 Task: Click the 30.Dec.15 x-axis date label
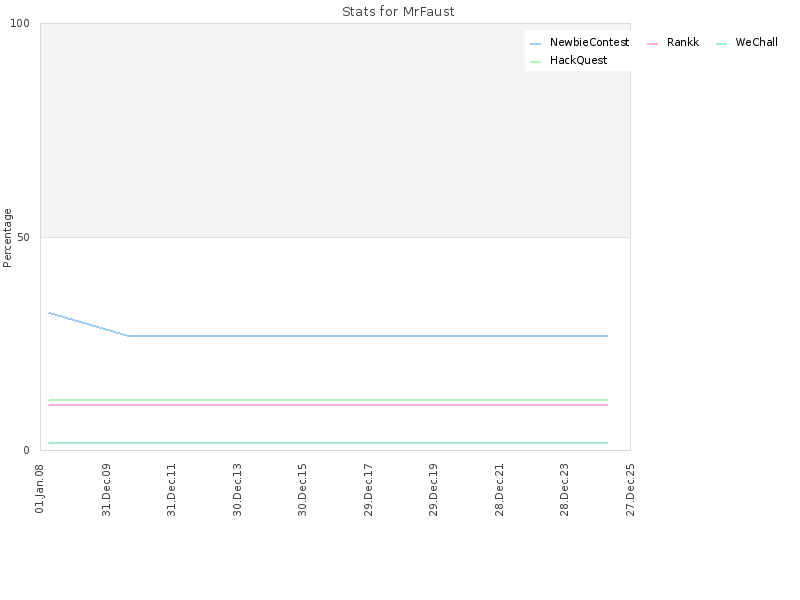click(303, 489)
